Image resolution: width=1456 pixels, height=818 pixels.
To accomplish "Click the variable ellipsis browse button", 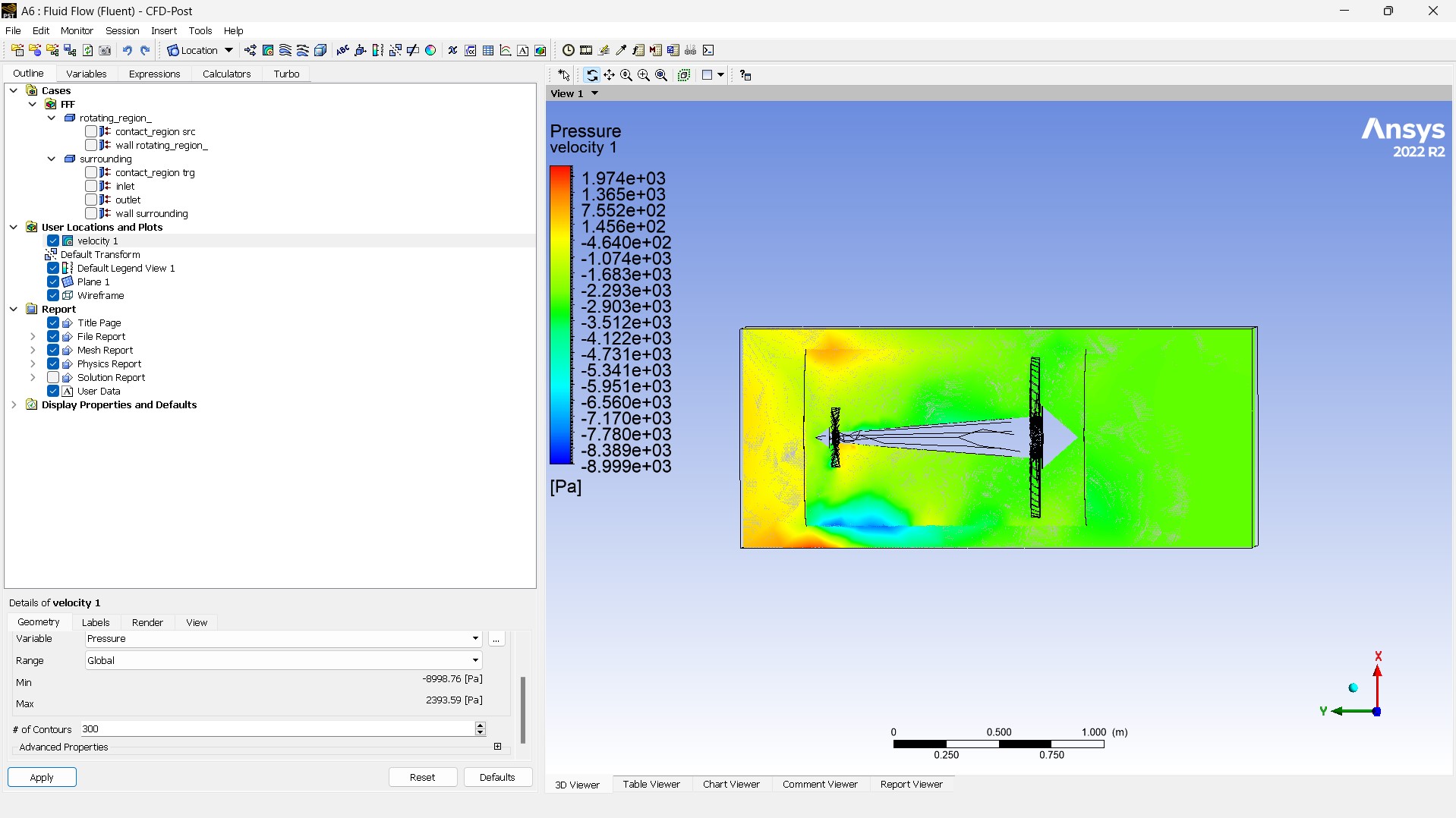I will tap(496, 639).
